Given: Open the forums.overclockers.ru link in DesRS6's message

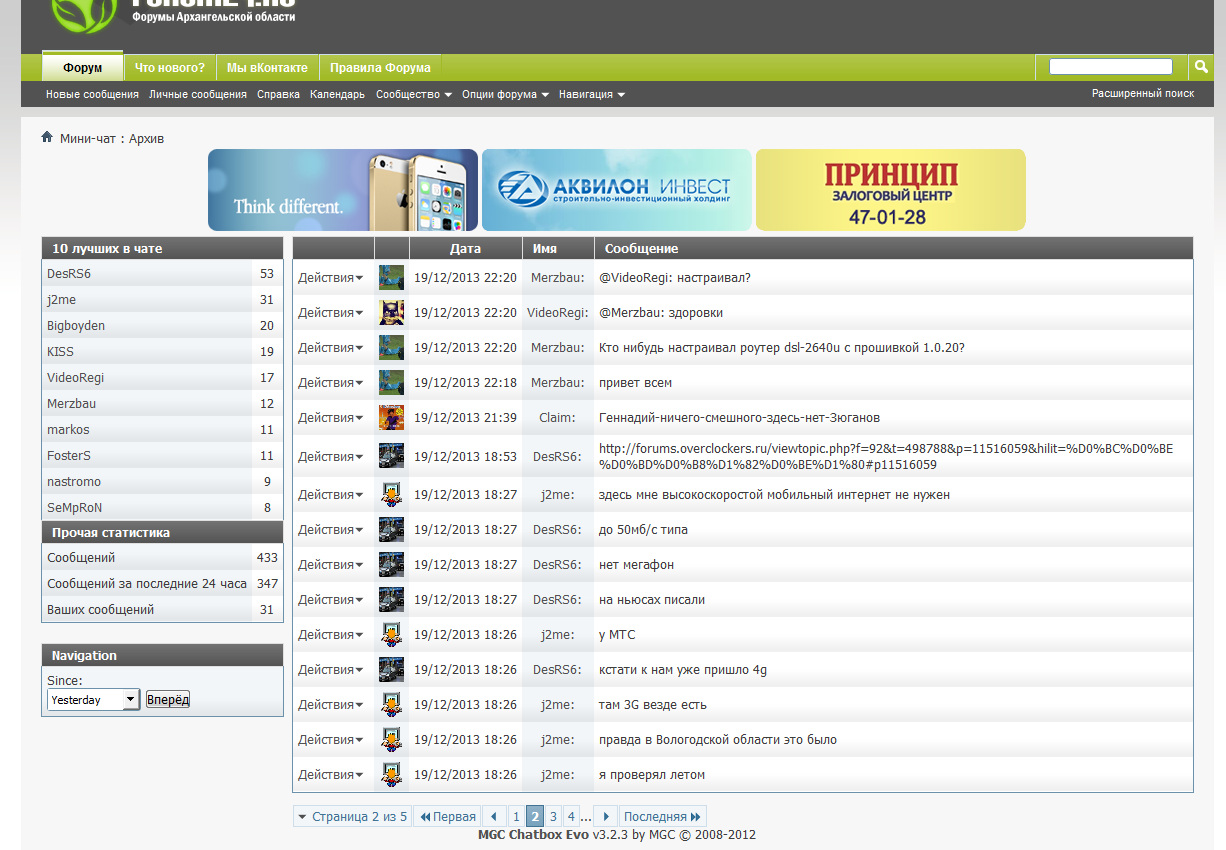Looking at the screenshot, I should tap(886, 457).
